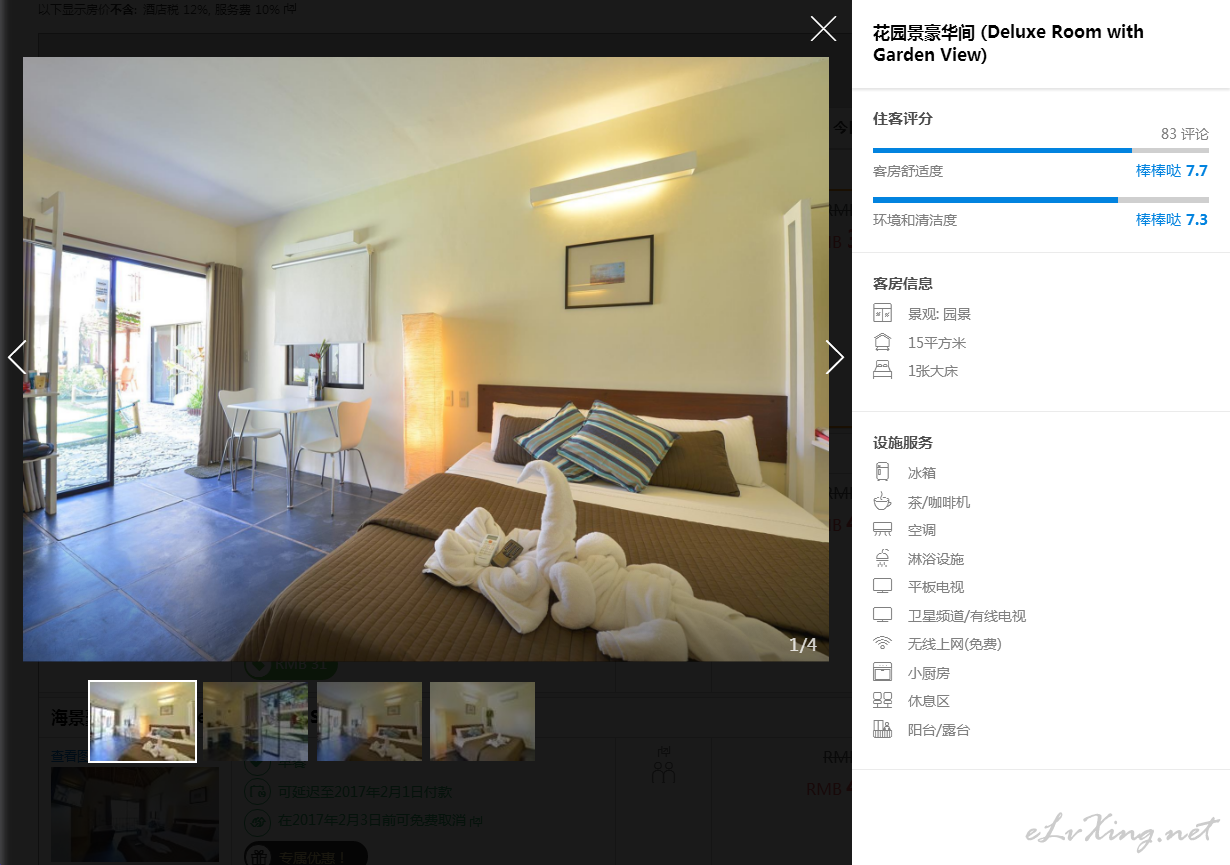Click the "1/4" photo counter

[803, 645]
